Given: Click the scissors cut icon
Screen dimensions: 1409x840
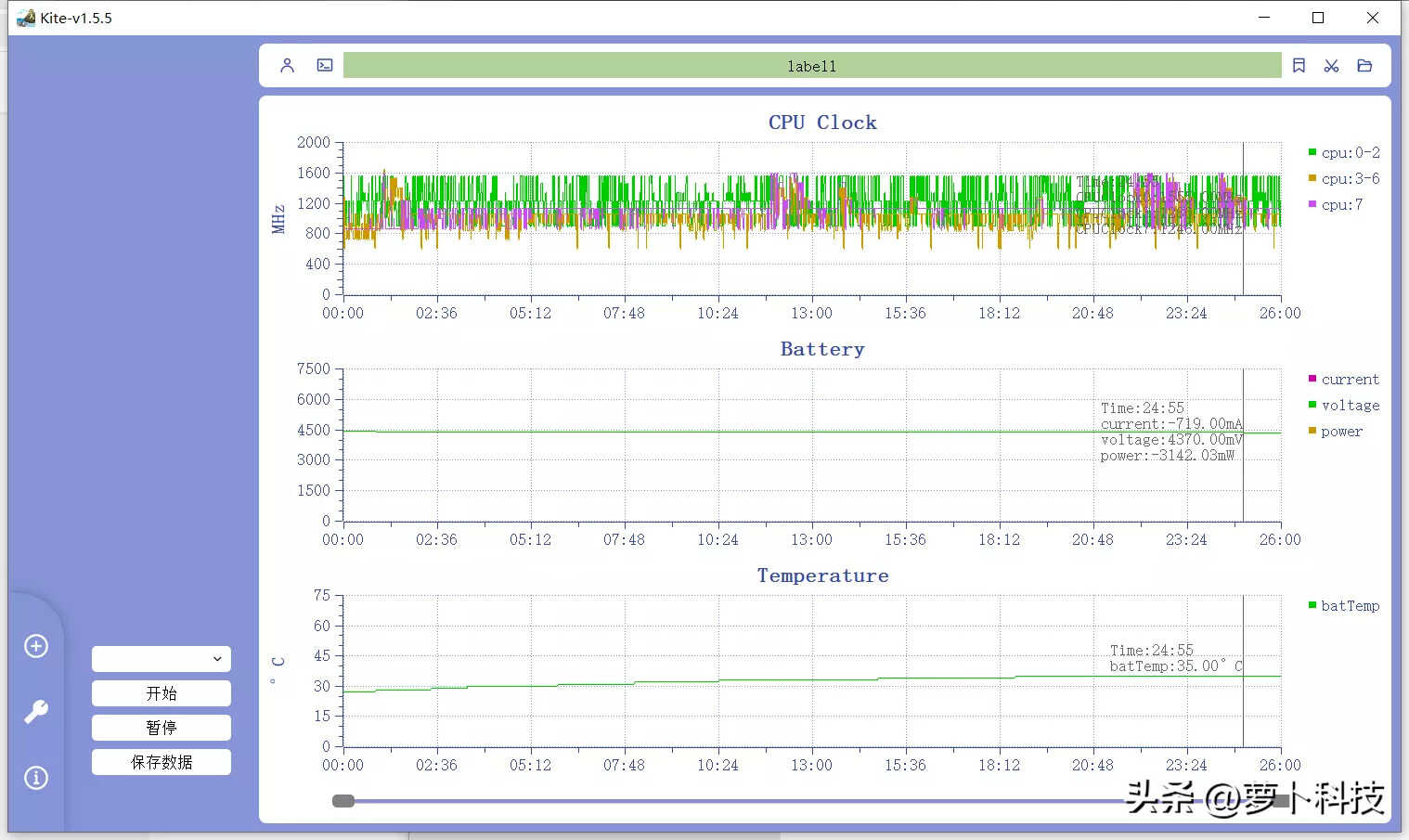Looking at the screenshot, I should (1331, 66).
